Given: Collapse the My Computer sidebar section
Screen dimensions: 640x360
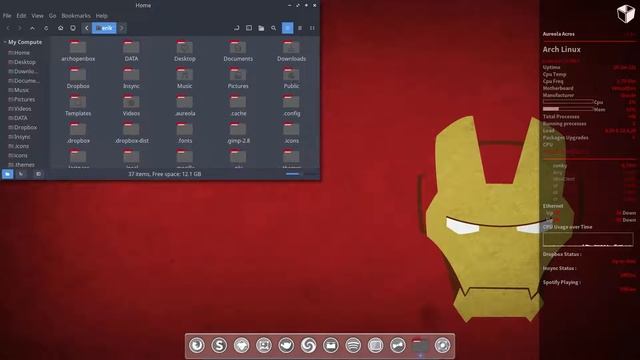Looking at the screenshot, I should pyautogui.click(x=5, y=42).
